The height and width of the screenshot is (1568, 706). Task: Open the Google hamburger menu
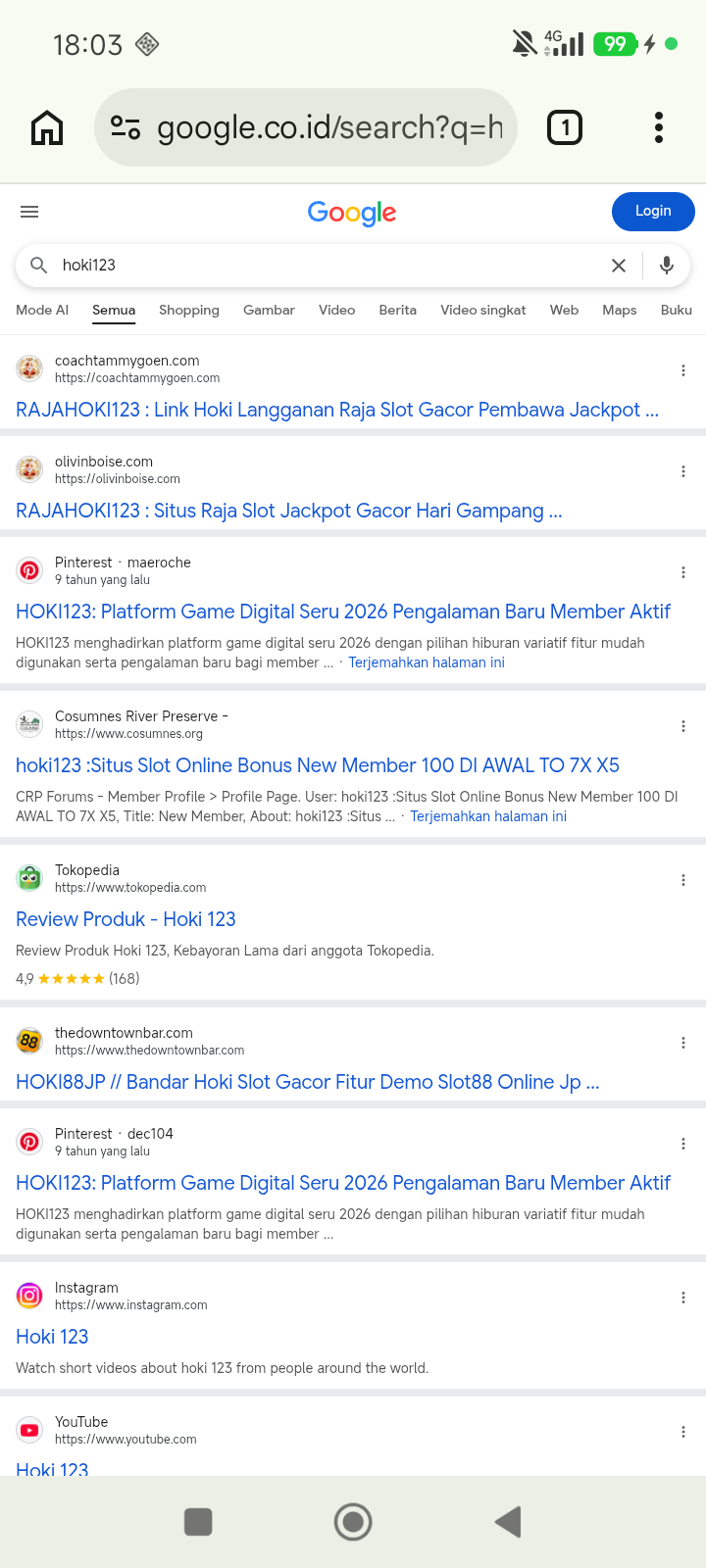(x=29, y=212)
